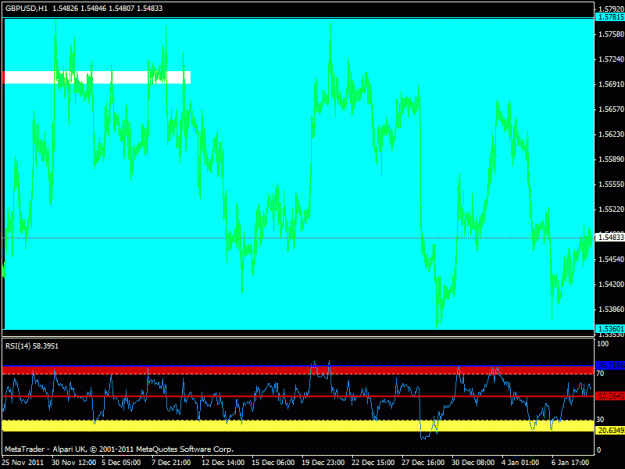Click the blue RSI level label

[x=610, y=365]
